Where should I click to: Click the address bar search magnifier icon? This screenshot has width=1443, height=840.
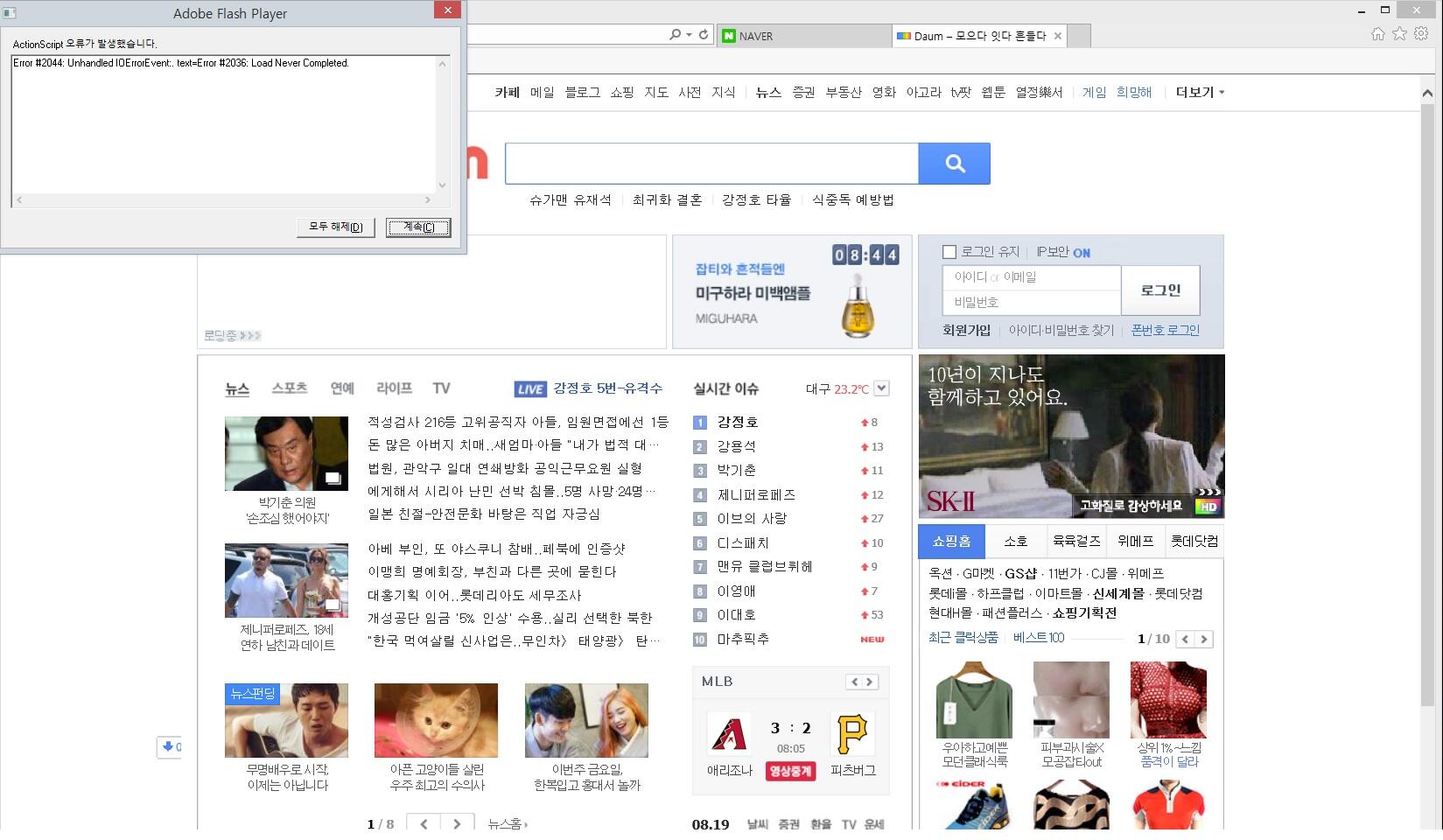[675, 35]
